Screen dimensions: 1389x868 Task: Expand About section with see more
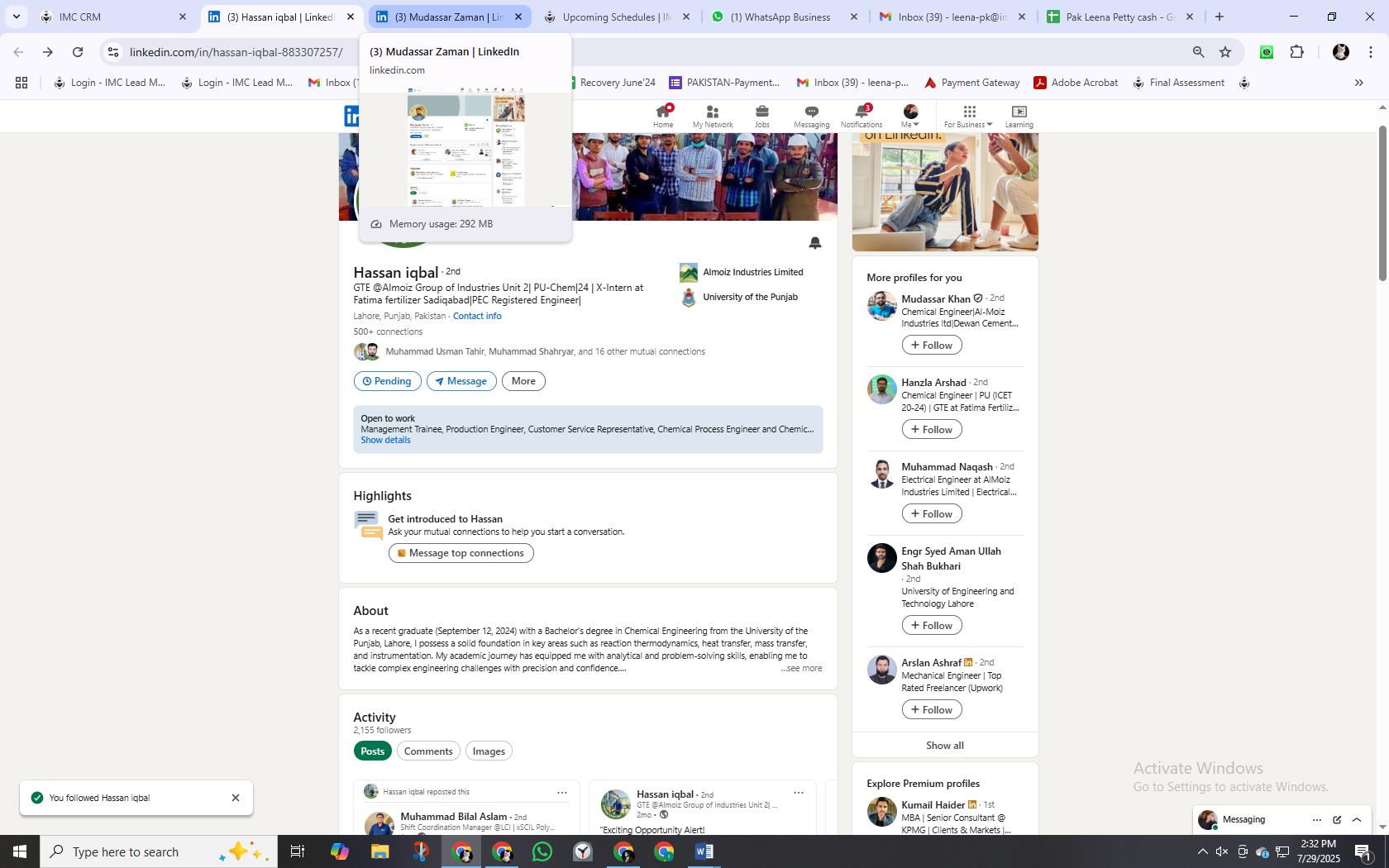tap(801, 668)
